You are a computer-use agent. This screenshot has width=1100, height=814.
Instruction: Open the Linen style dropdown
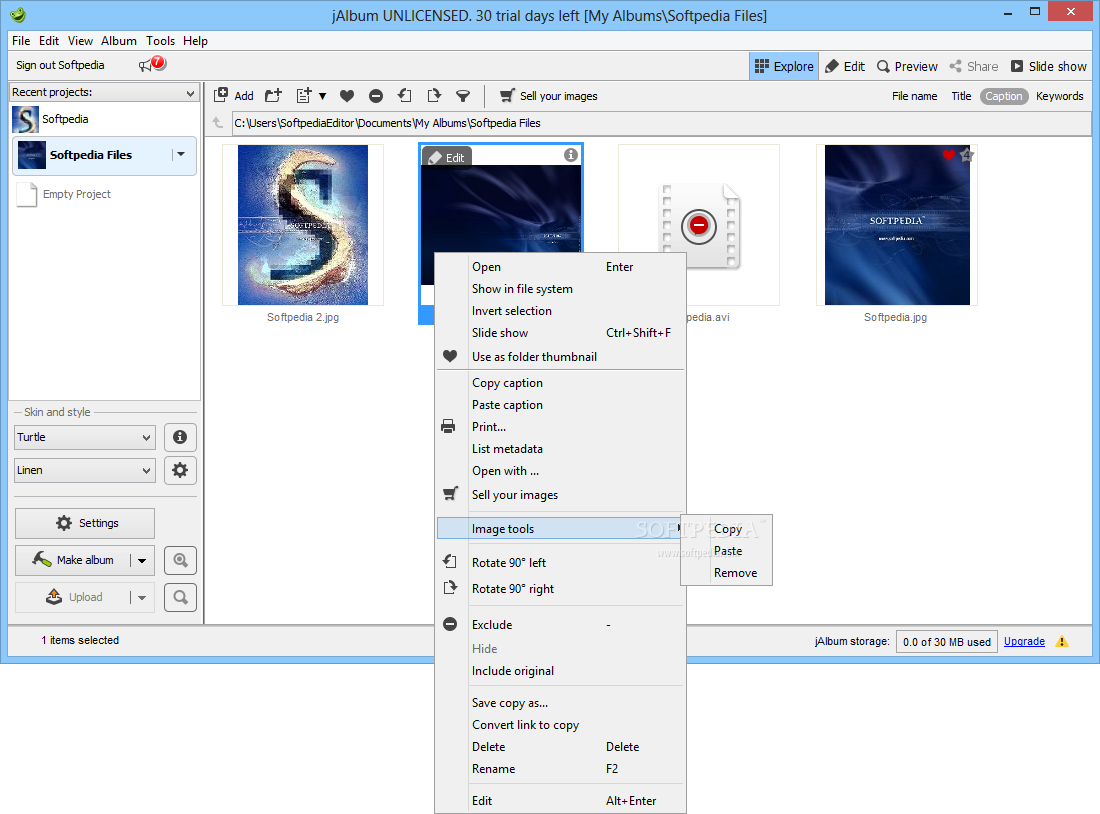tap(84, 470)
